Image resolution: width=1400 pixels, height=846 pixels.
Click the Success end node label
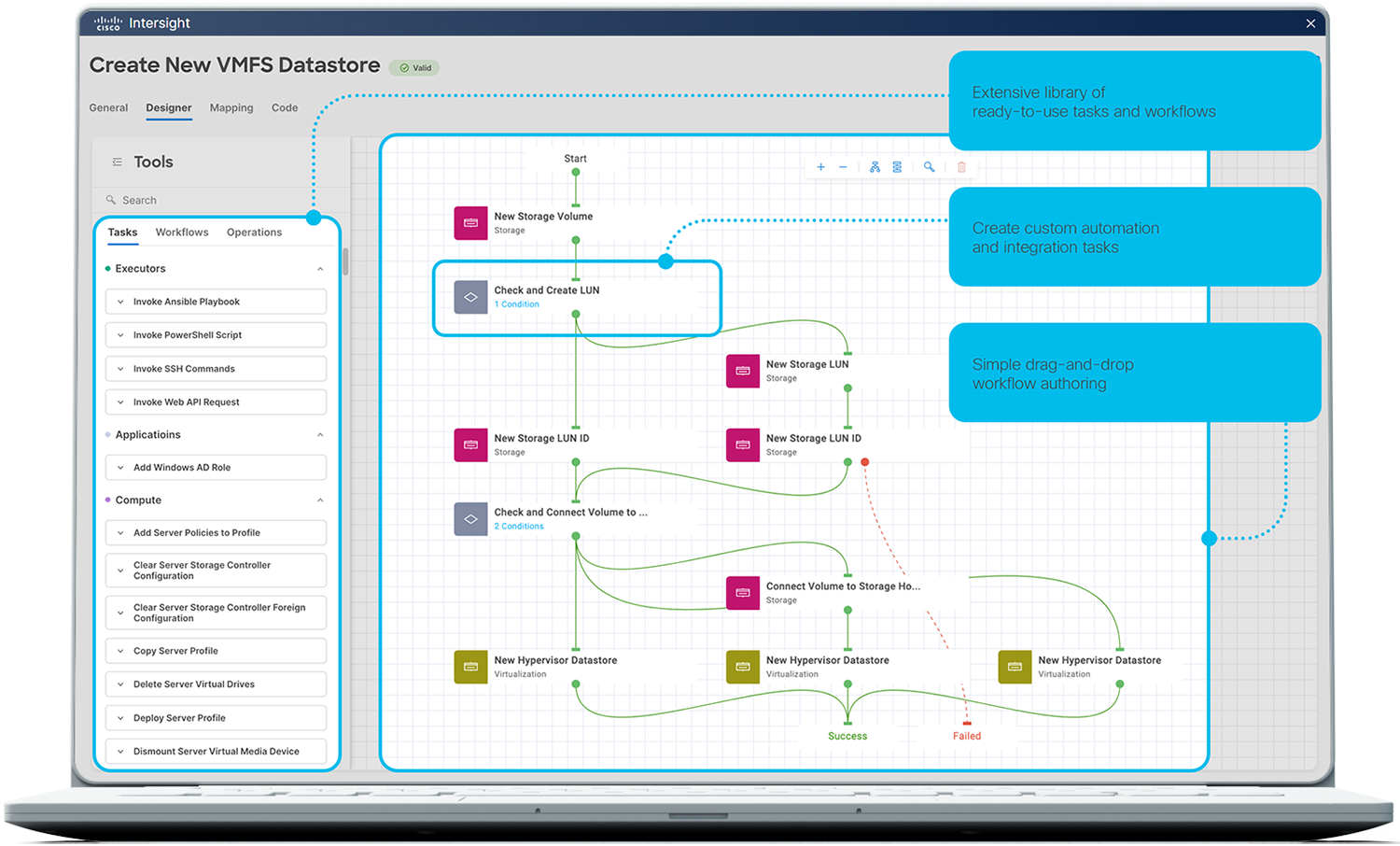[847, 737]
